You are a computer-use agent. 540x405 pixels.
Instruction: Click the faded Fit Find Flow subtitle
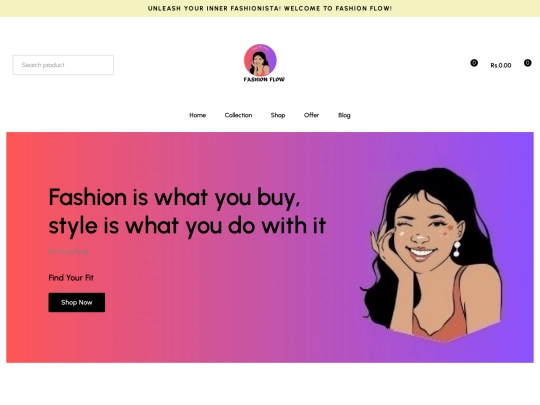coord(68,252)
